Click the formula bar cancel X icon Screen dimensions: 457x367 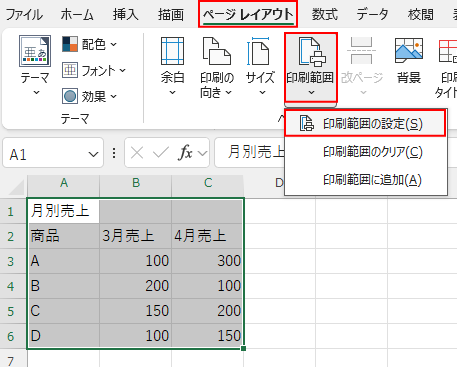pos(137,153)
